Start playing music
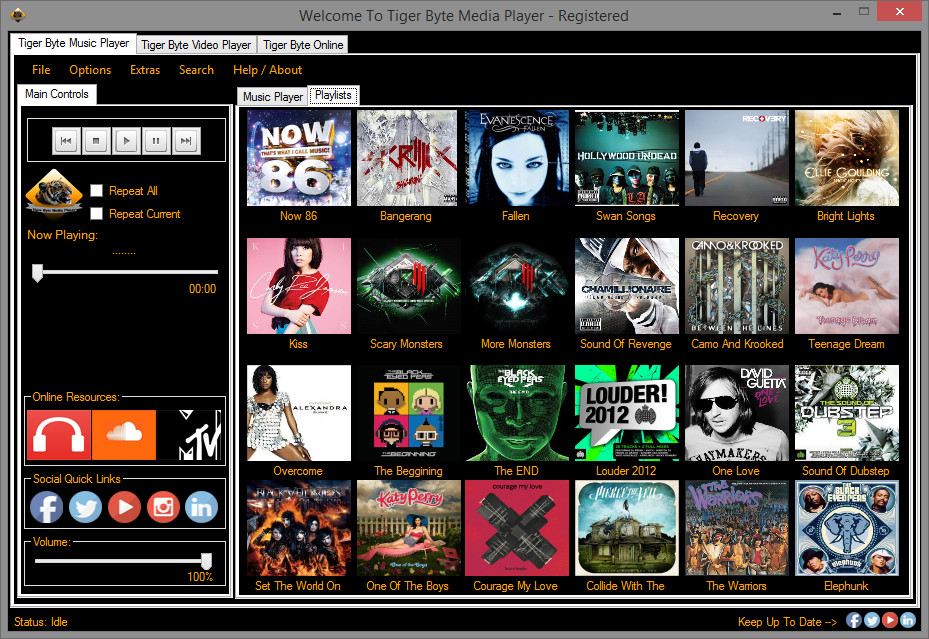929x639 pixels. (126, 141)
